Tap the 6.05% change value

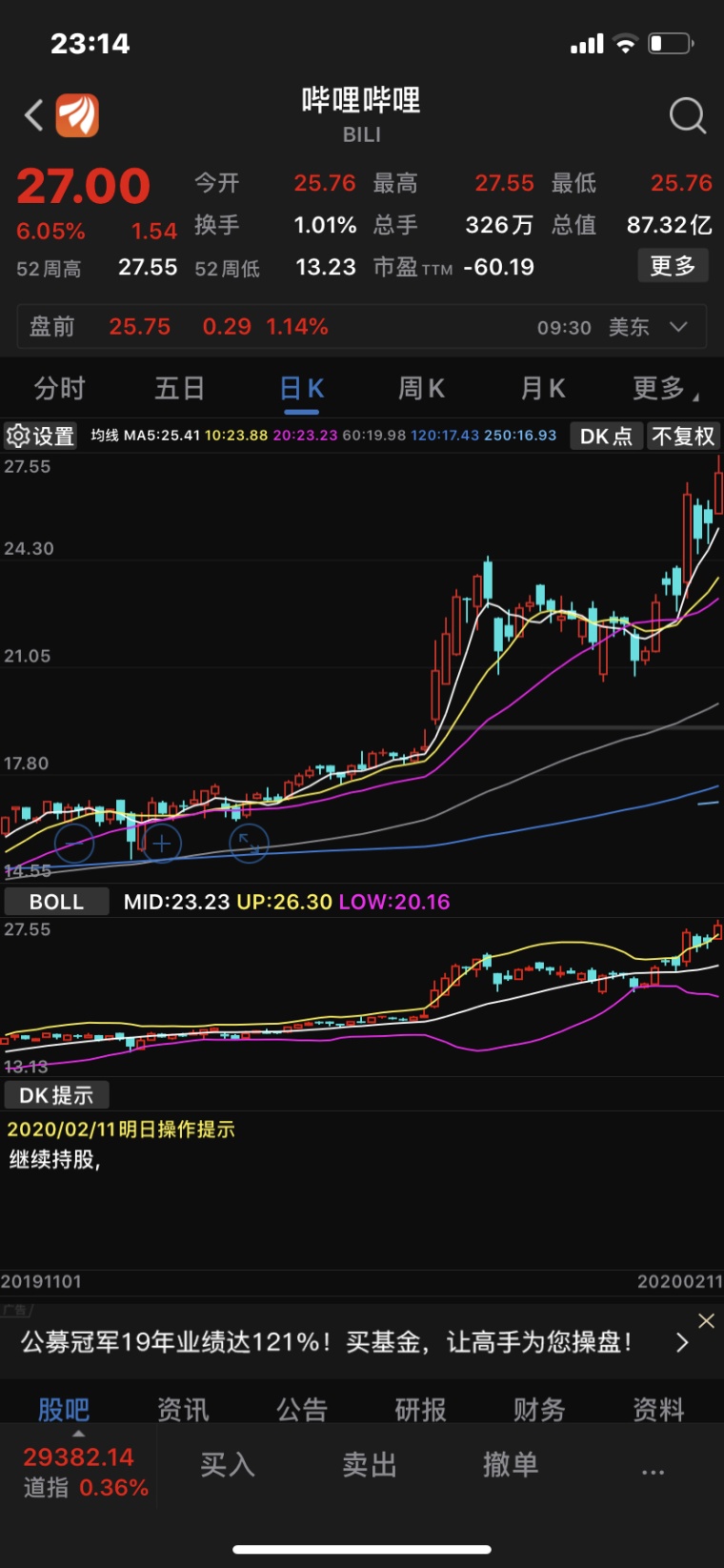pyautogui.click(x=50, y=232)
